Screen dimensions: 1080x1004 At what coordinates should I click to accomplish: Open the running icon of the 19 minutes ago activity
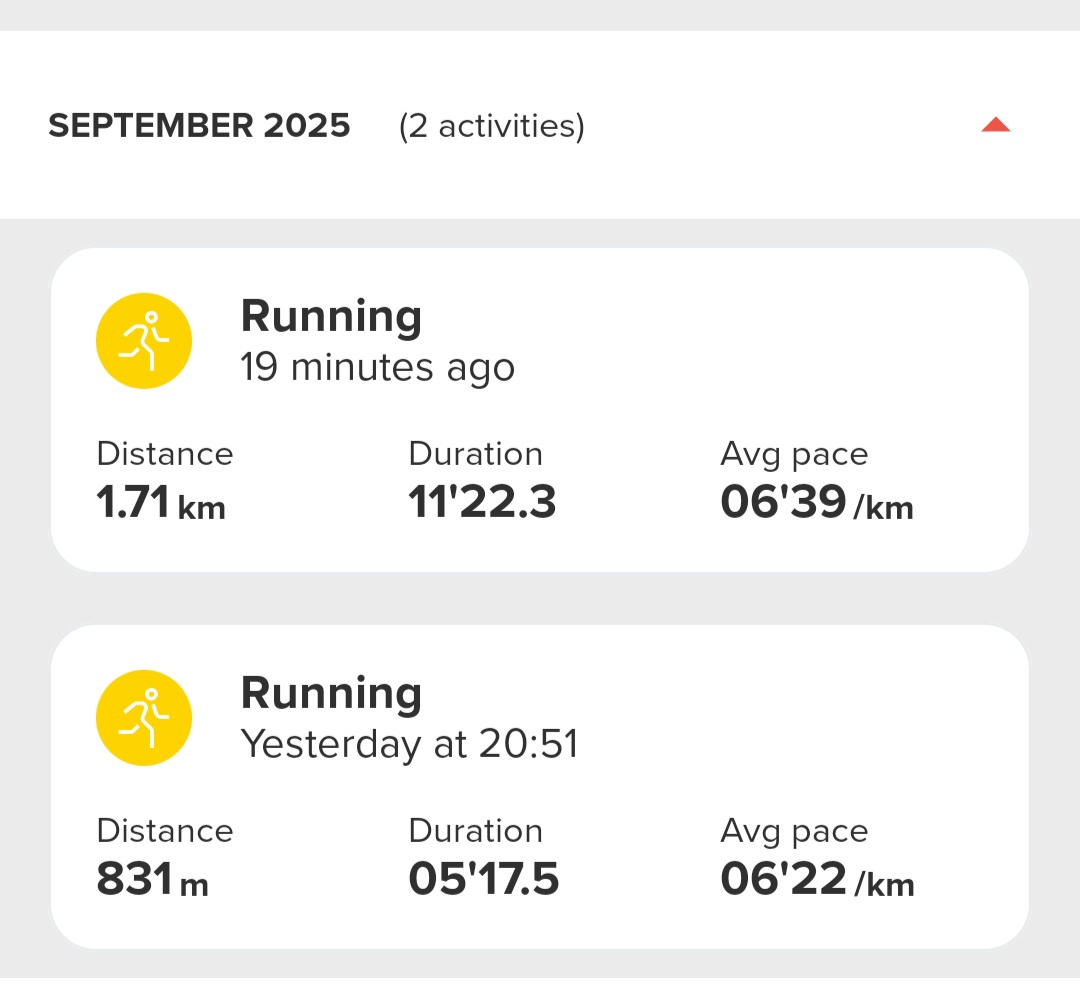(144, 341)
